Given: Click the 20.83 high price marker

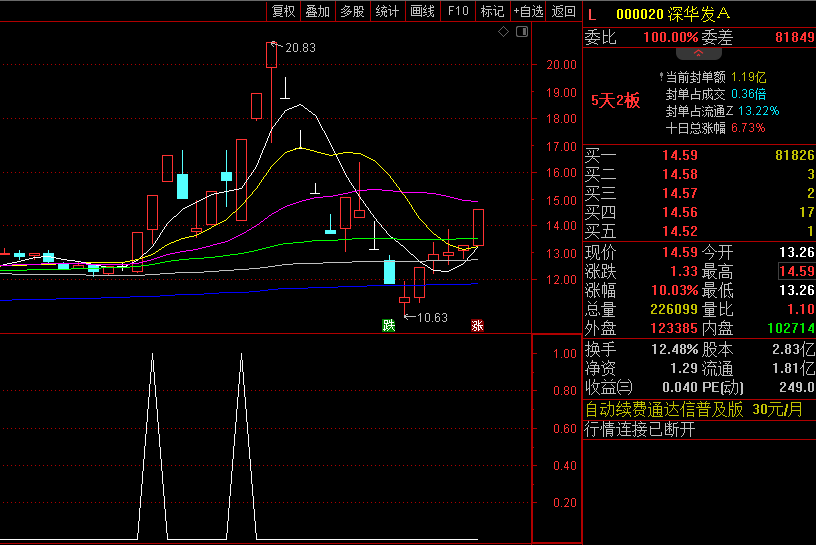Looking at the screenshot, I should [x=300, y=47].
